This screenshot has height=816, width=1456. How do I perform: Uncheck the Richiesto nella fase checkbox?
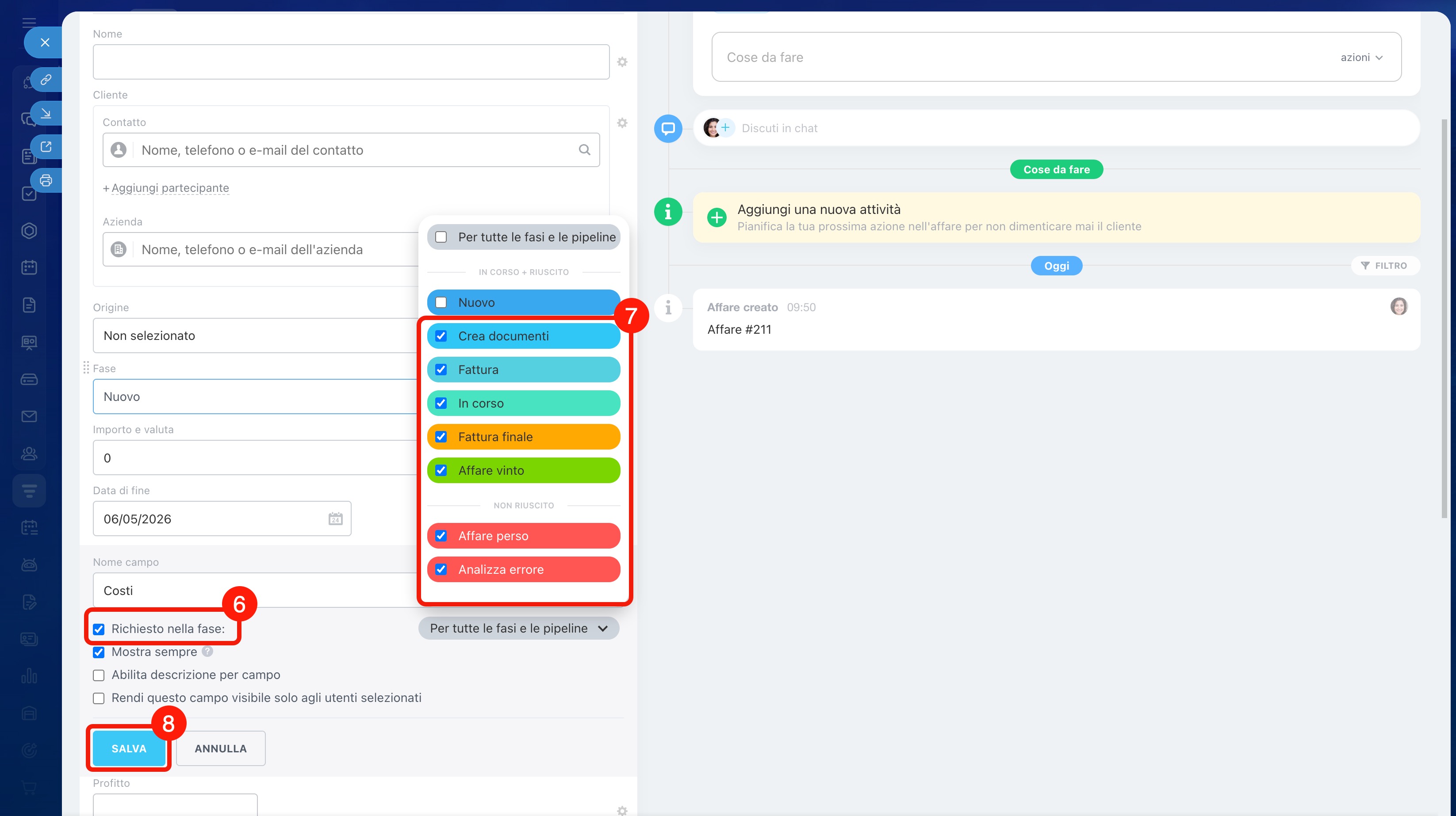tap(99, 629)
